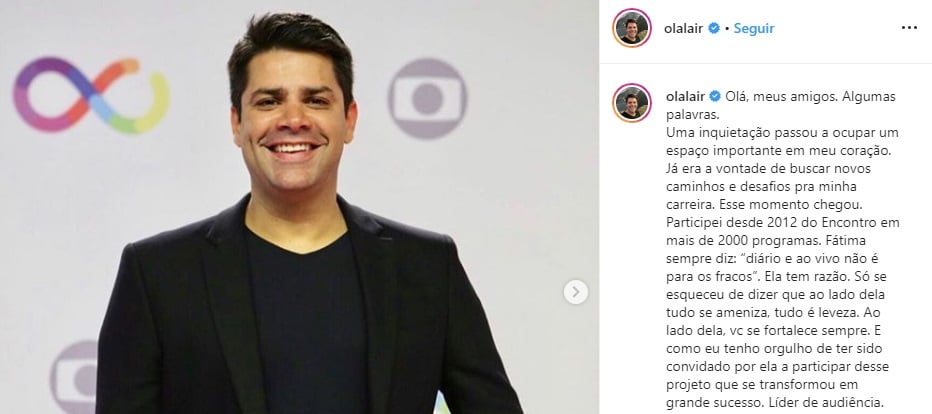Click the caption line 'carreira. Esse momento chegou.'
This screenshot has height=414, width=932.
(x=764, y=205)
